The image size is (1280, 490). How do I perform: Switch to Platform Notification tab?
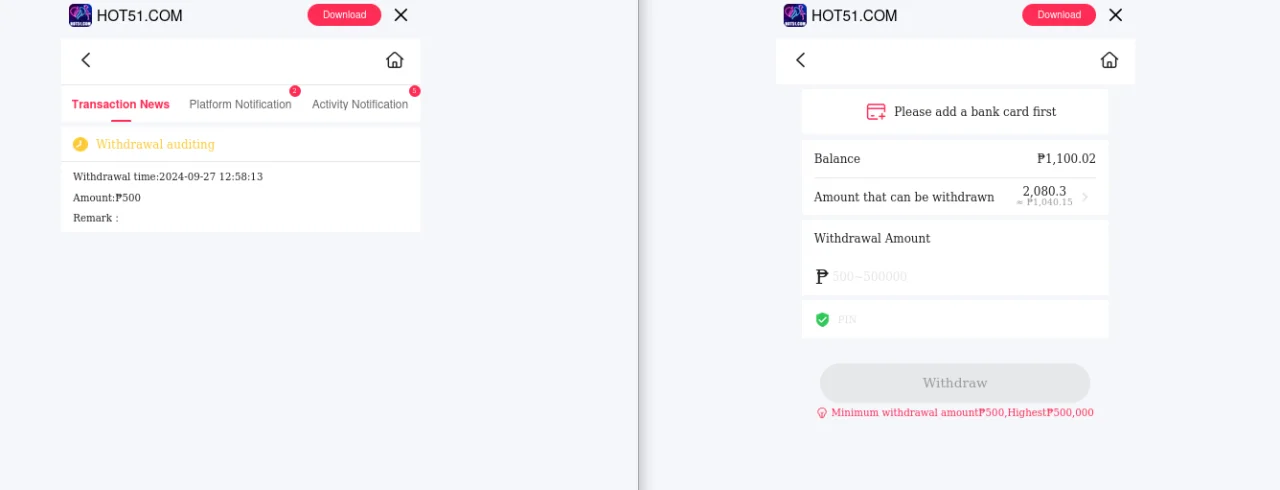click(240, 104)
